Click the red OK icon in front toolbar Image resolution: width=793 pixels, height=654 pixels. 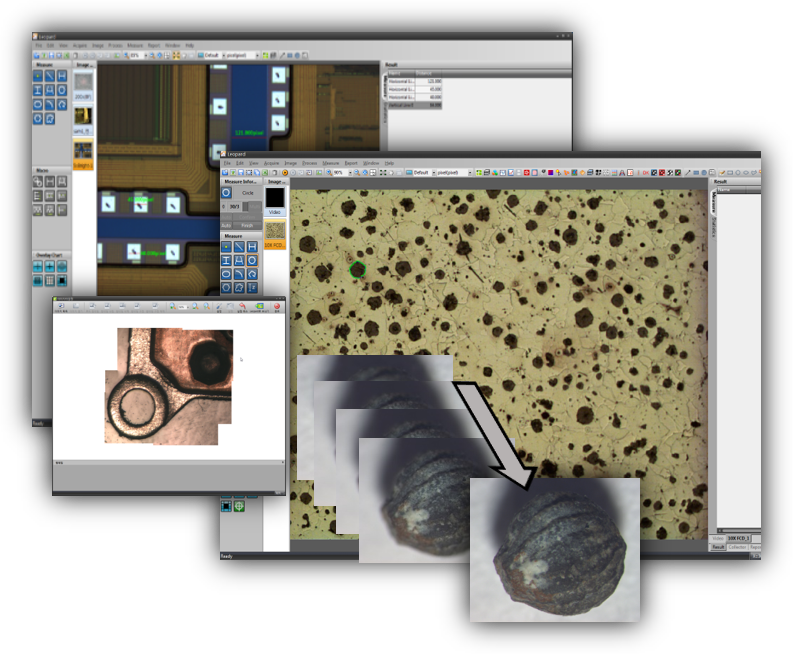point(646,172)
